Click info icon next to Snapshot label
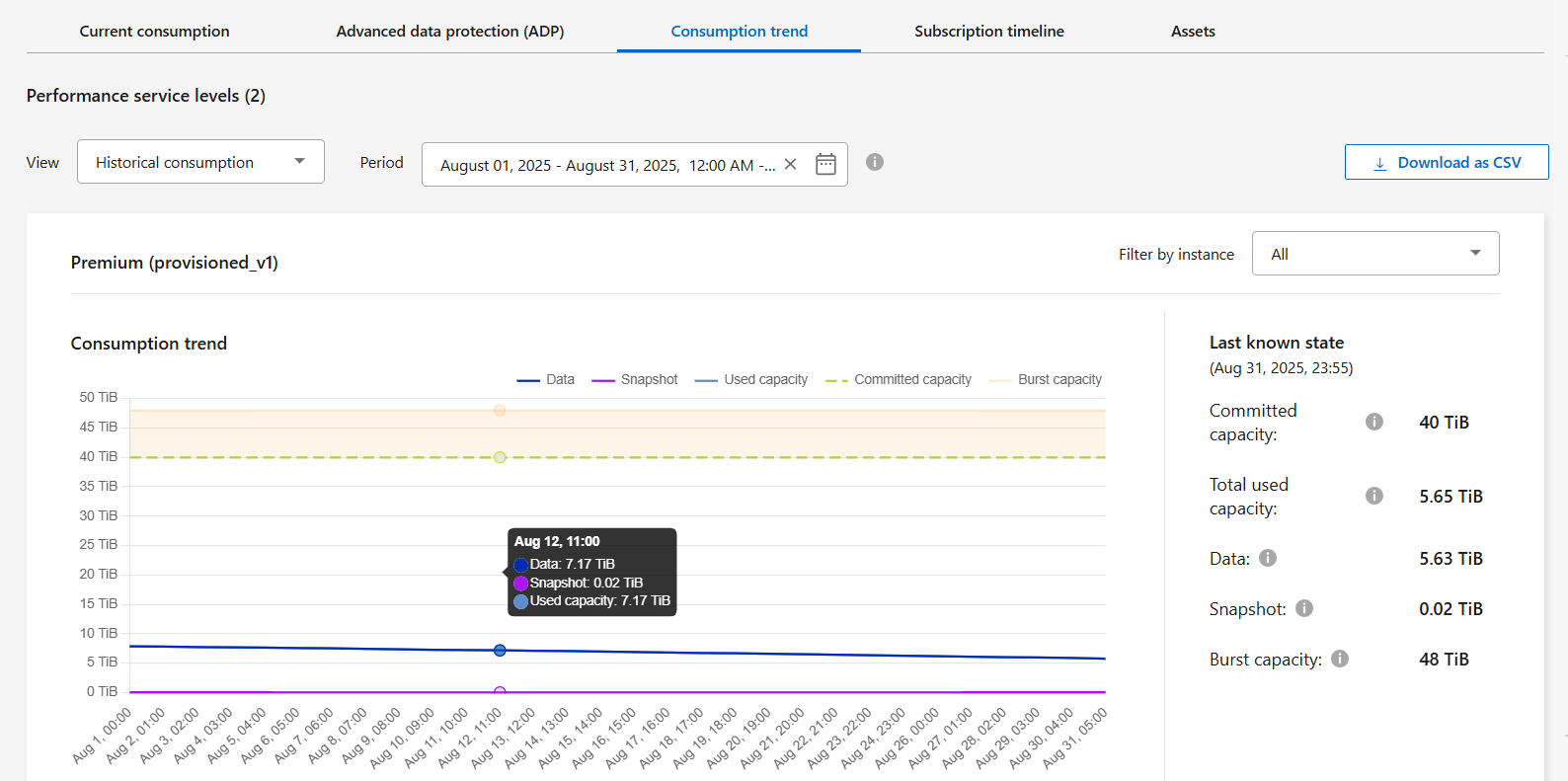The image size is (1568, 781). click(1304, 608)
